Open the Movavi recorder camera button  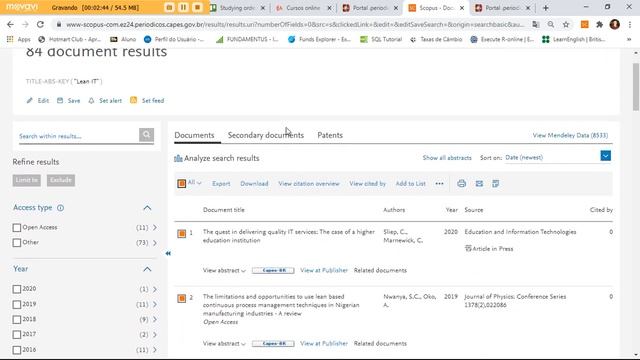click(x=169, y=7)
